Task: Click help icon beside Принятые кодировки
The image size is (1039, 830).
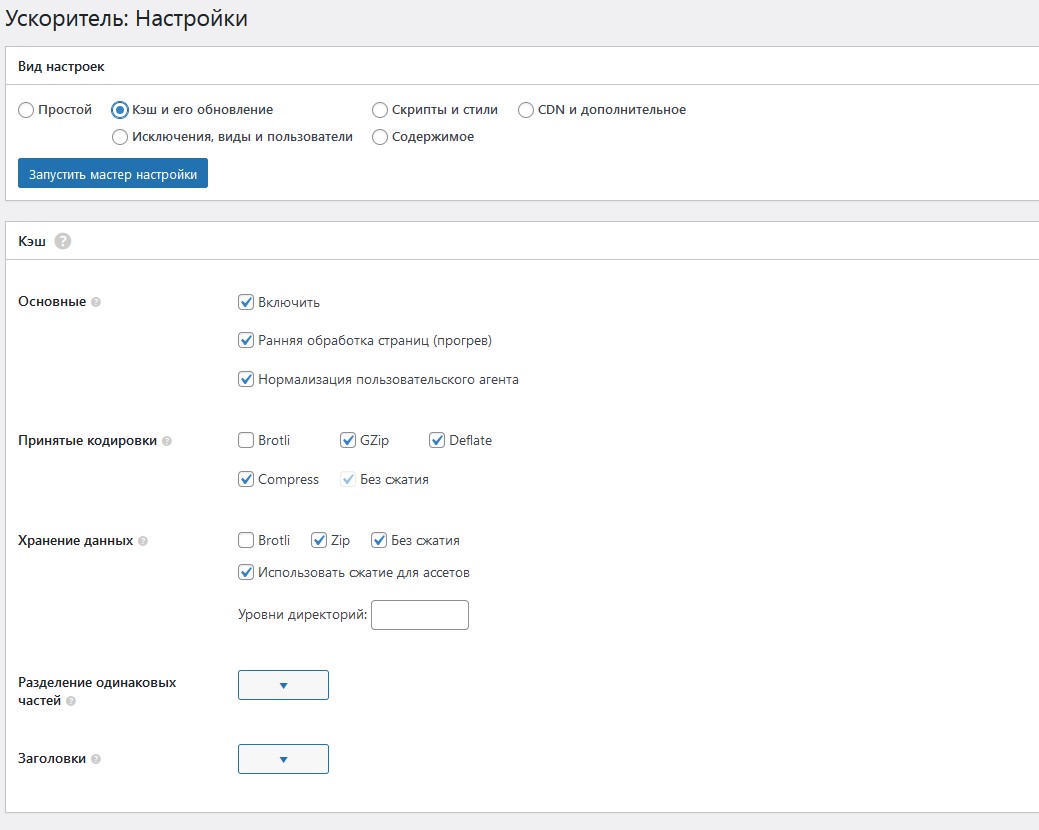Action: (x=167, y=441)
